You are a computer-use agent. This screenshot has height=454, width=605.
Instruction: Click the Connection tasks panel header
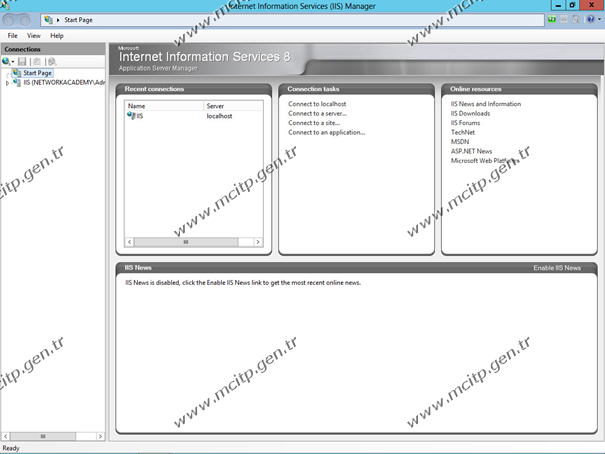coord(357,89)
